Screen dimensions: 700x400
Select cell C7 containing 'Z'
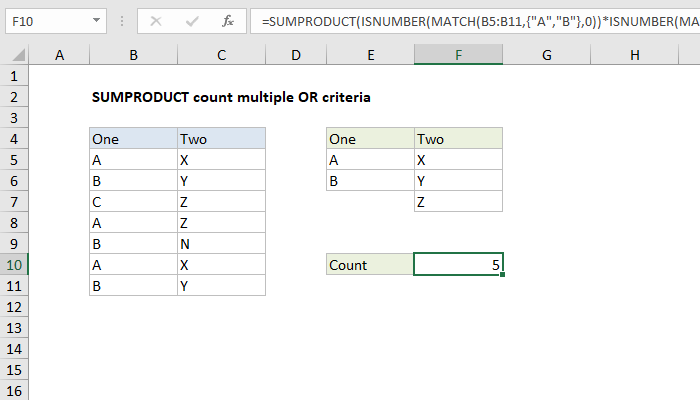click(x=221, y=202)
